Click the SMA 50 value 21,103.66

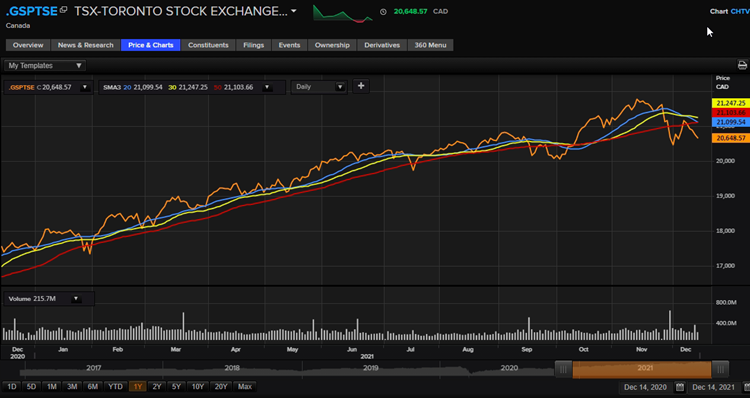[238, 87]
